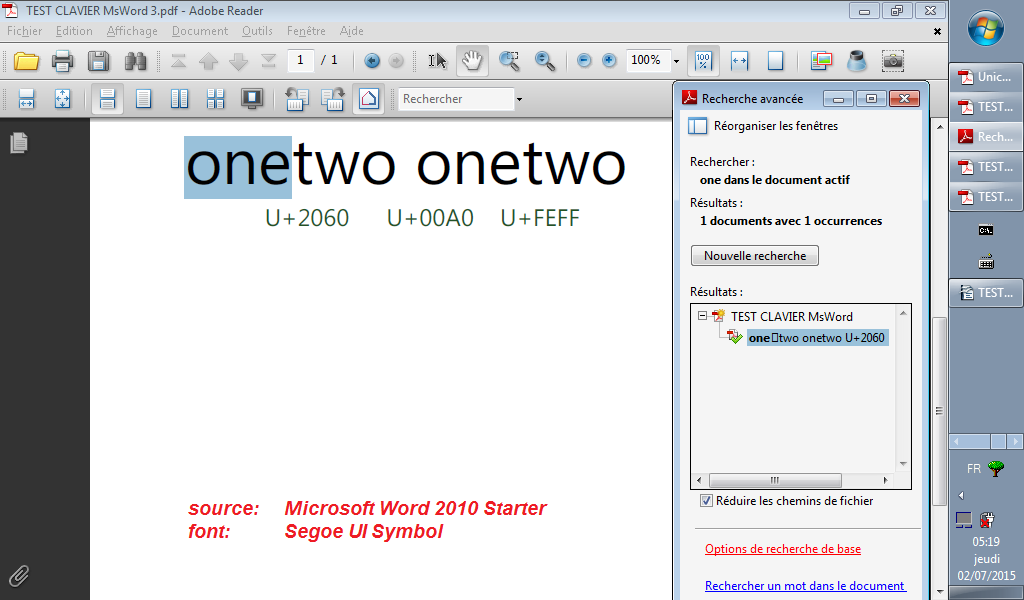1024x600 pixels.
Task: Choose the marquee zoom tool
Action: 509,61
